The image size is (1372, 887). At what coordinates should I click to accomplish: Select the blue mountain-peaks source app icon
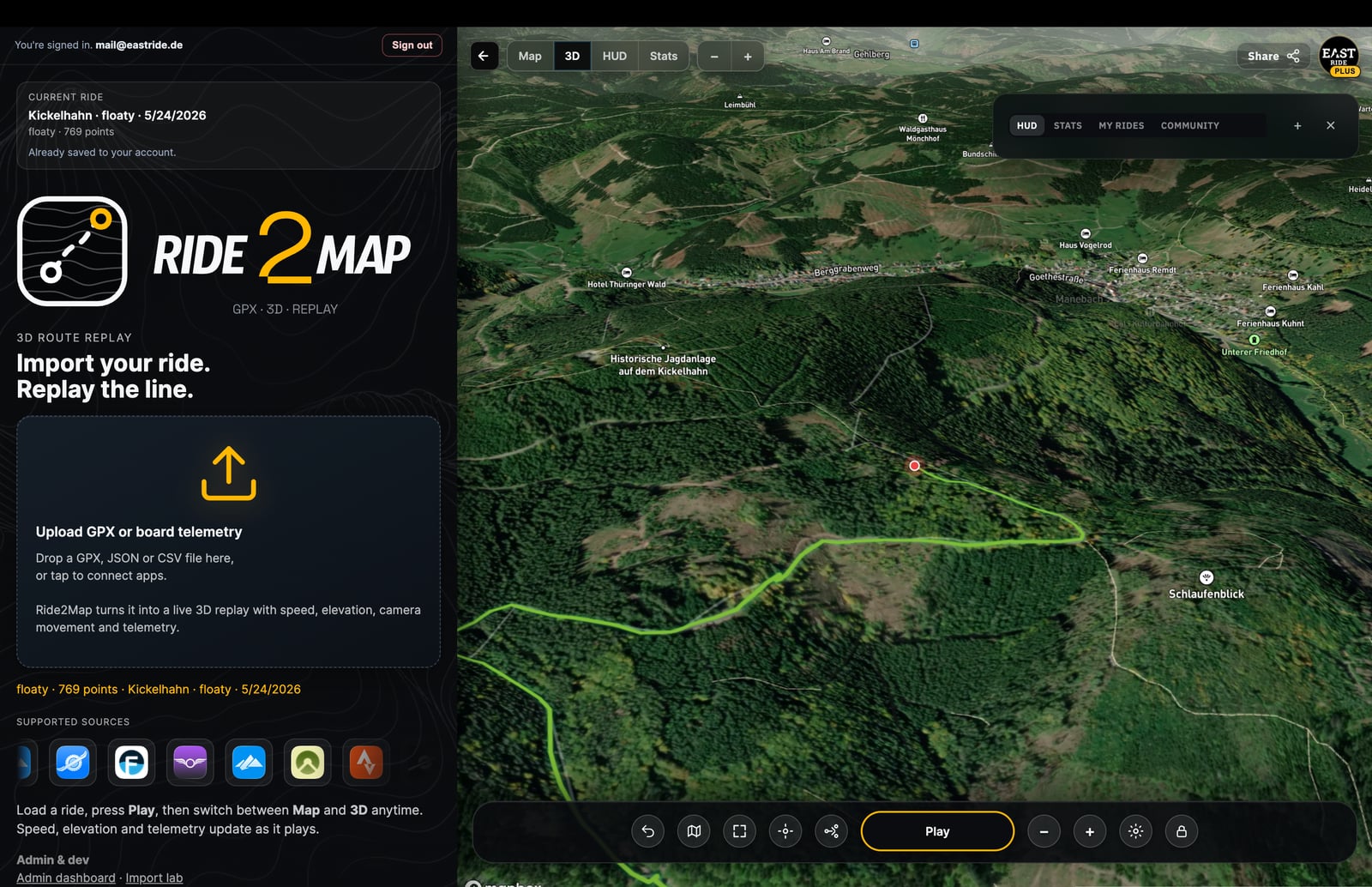tap(249, 762)
